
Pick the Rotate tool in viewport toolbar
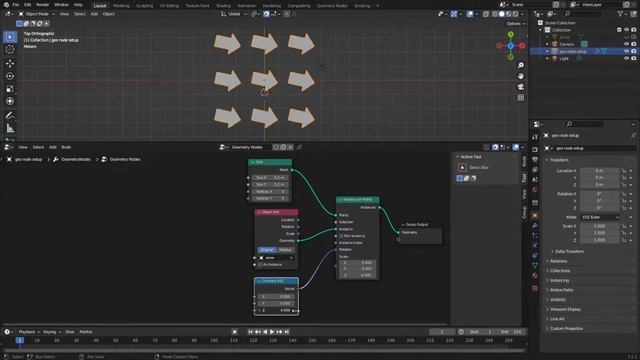click(x=10, y=76)
